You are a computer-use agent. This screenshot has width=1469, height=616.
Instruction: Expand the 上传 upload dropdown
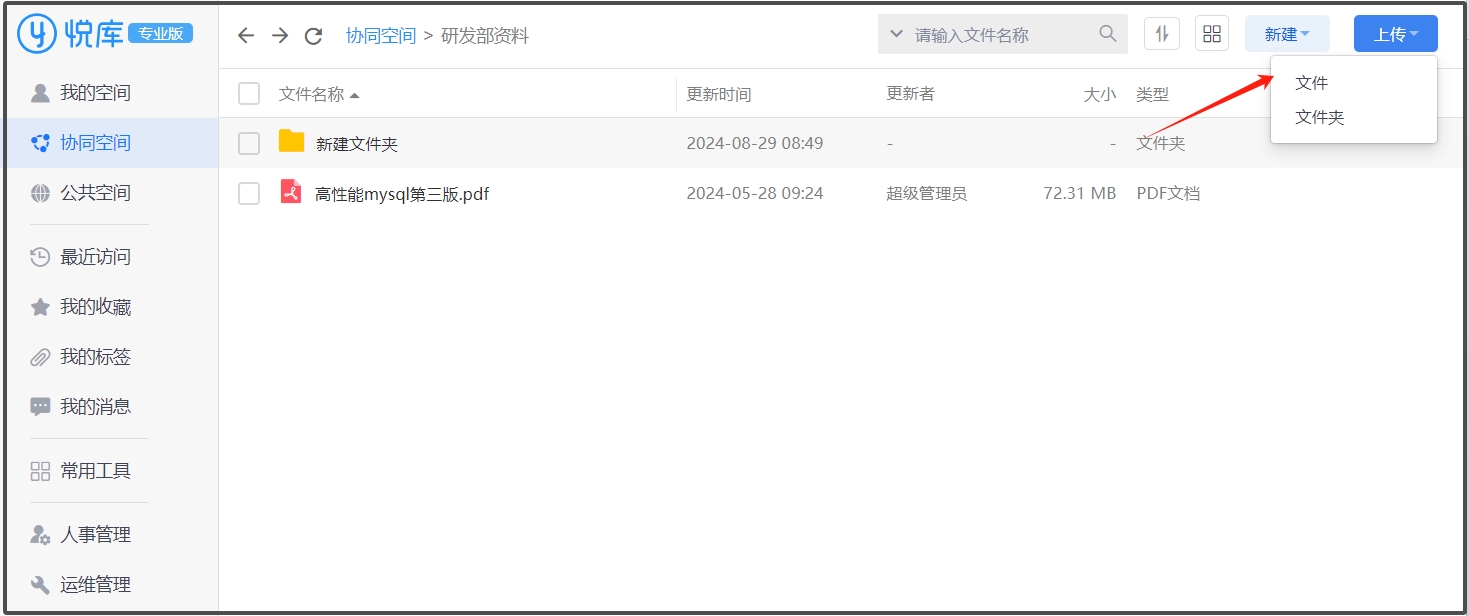tap(1395, 34)
